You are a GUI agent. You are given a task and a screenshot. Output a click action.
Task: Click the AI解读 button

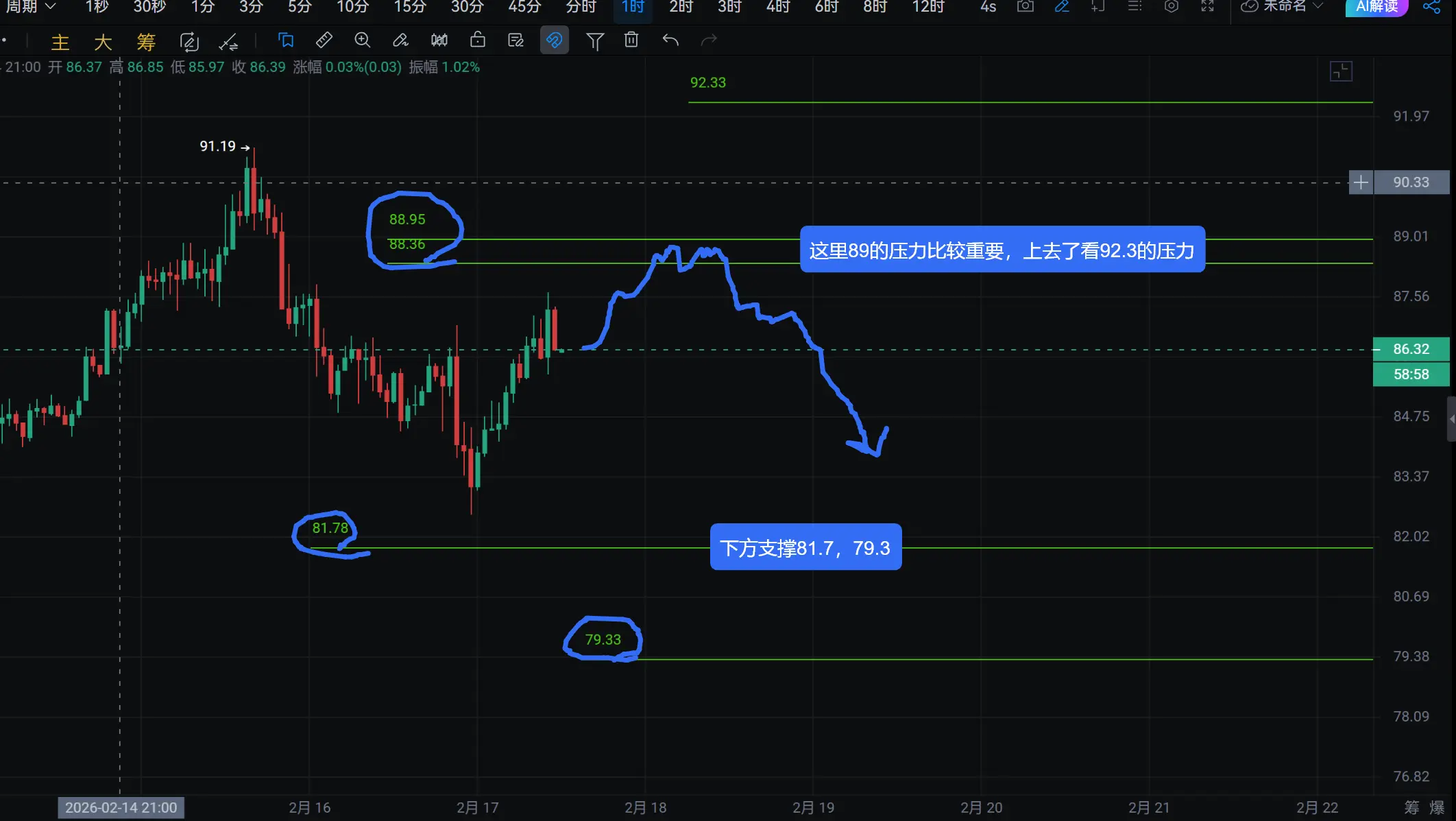point(1376,7)
